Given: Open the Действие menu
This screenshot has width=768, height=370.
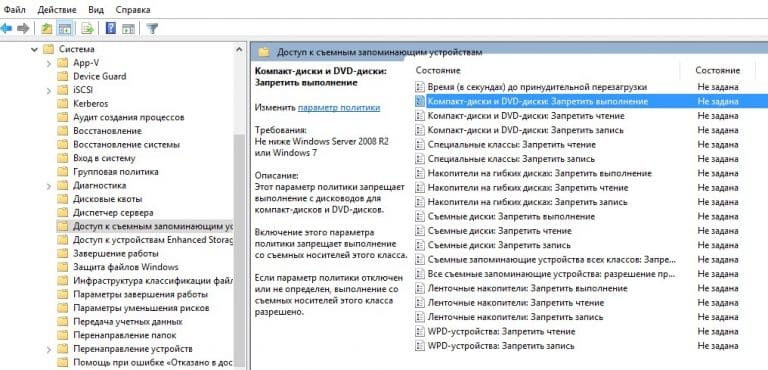Looking at the screenshot, I should [x=57, y=10].
